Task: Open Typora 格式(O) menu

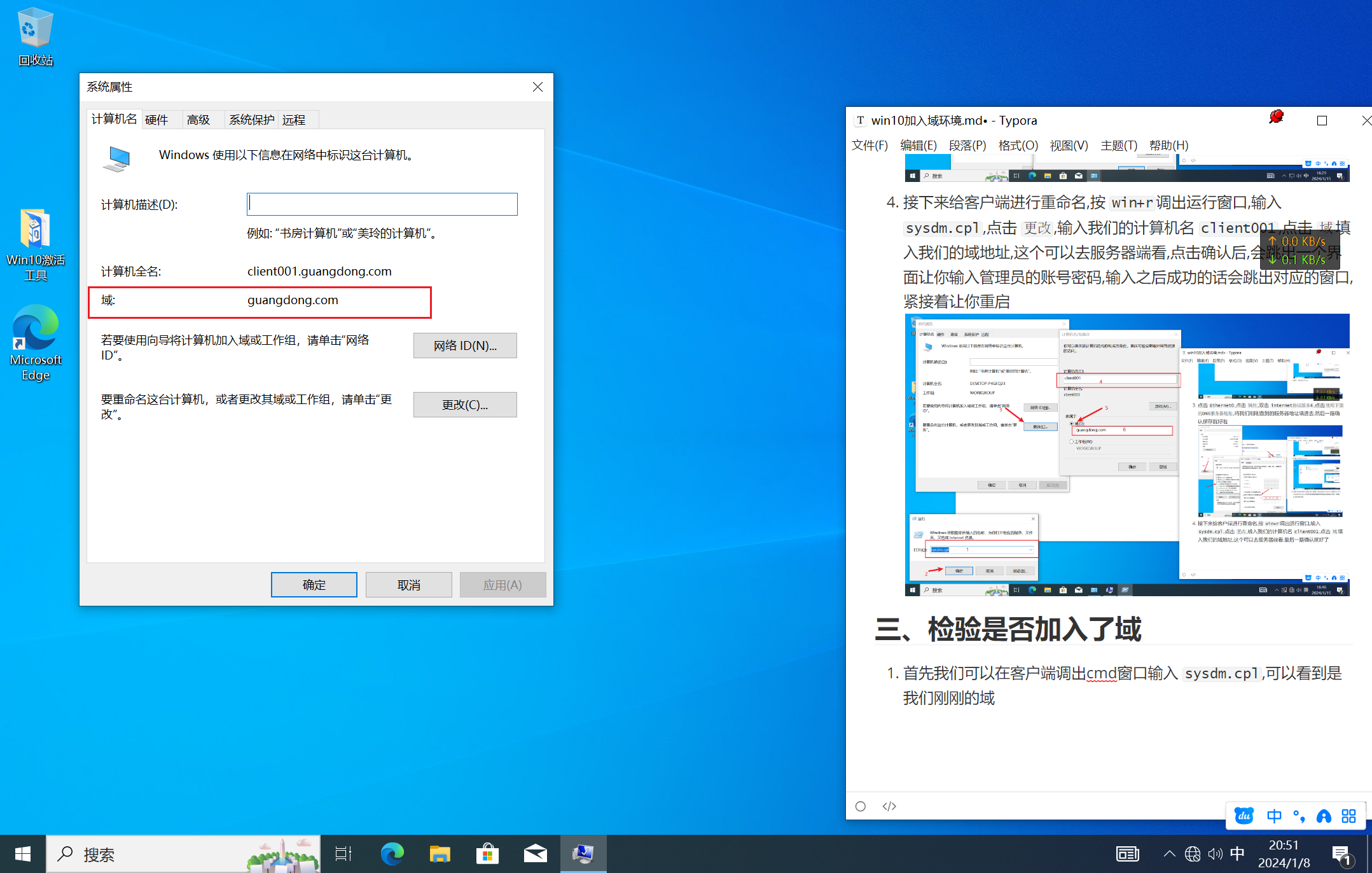Action: 1018,145
